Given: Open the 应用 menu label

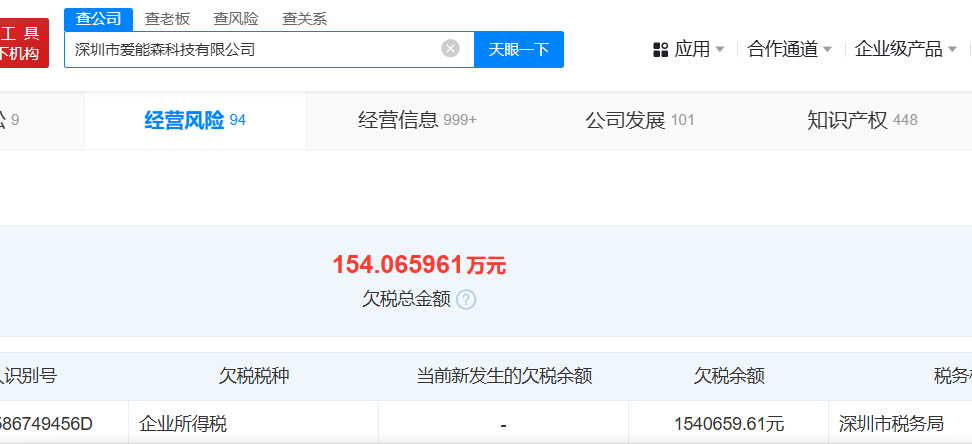Looking at the screenshot, I should [692, 49].
